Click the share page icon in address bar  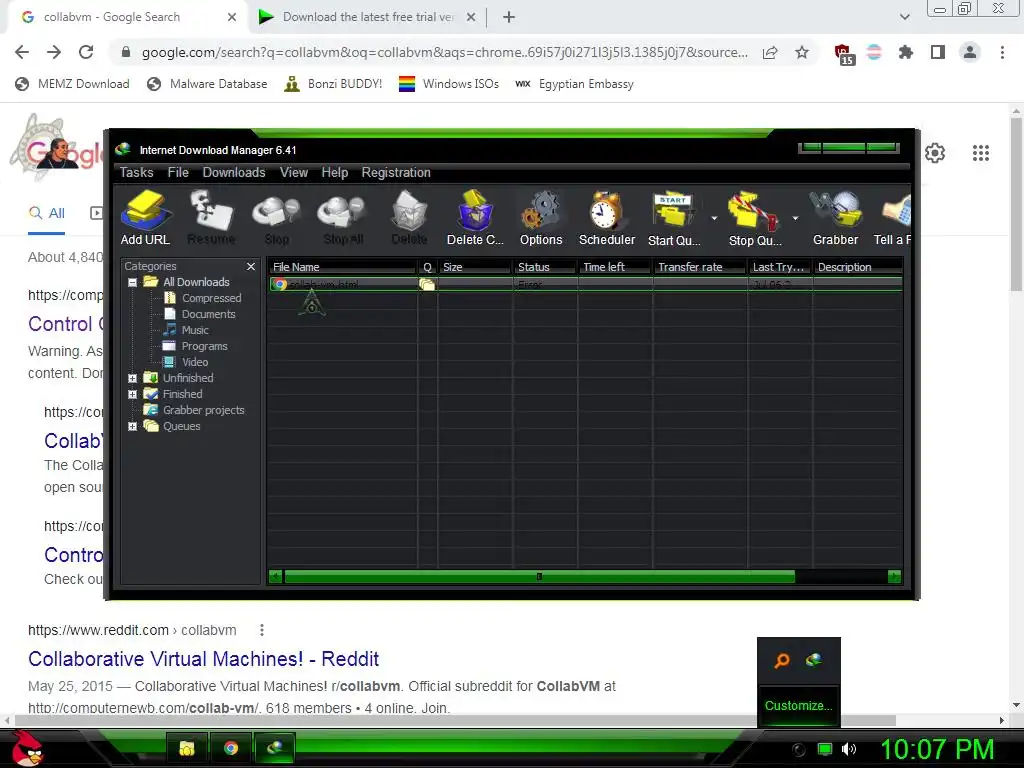(770, 52)
